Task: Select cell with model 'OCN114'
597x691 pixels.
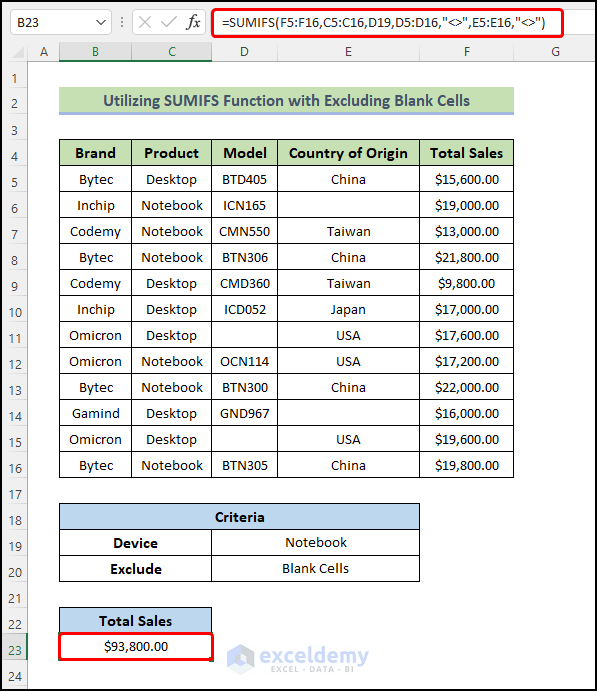Action: tap(245, 361)
